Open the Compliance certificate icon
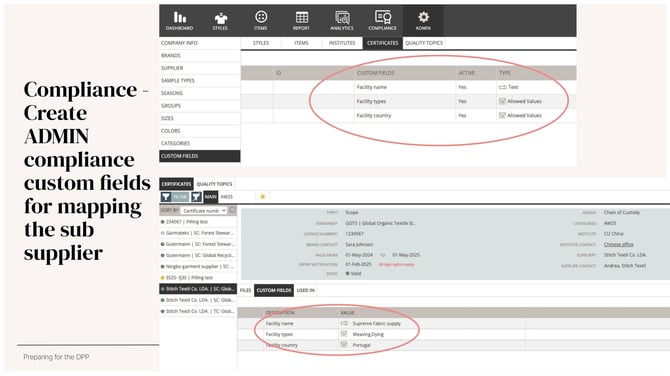The image size is (670, 376). pos(383,17)
